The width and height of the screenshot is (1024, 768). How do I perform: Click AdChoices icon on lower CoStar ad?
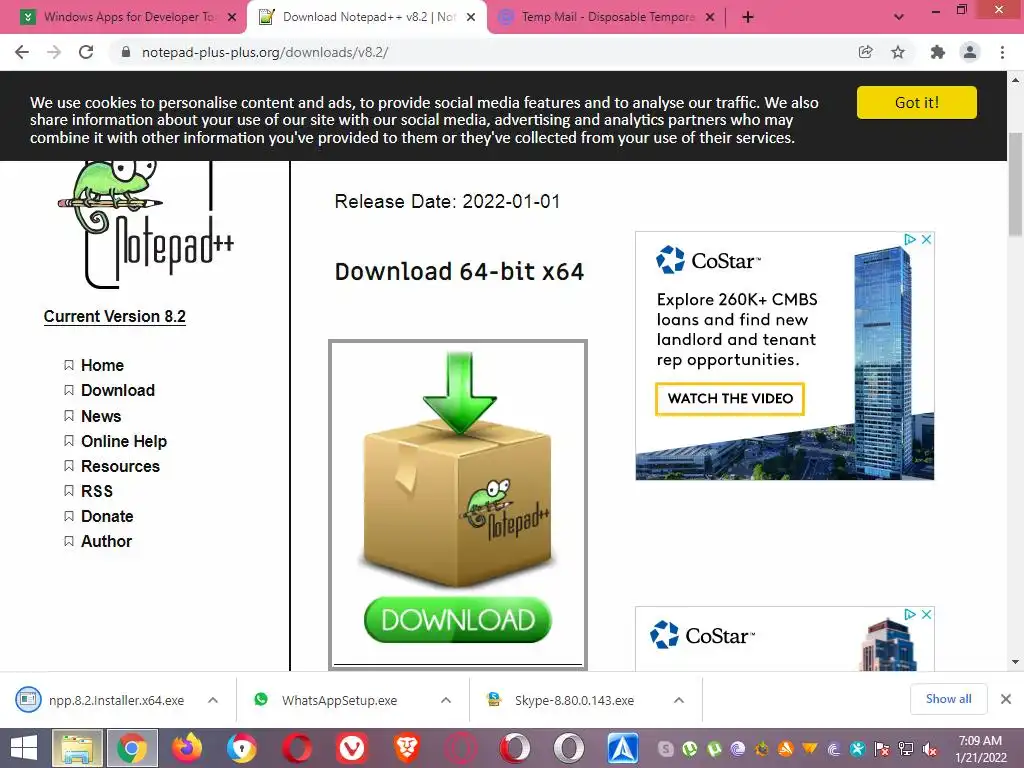909,615
